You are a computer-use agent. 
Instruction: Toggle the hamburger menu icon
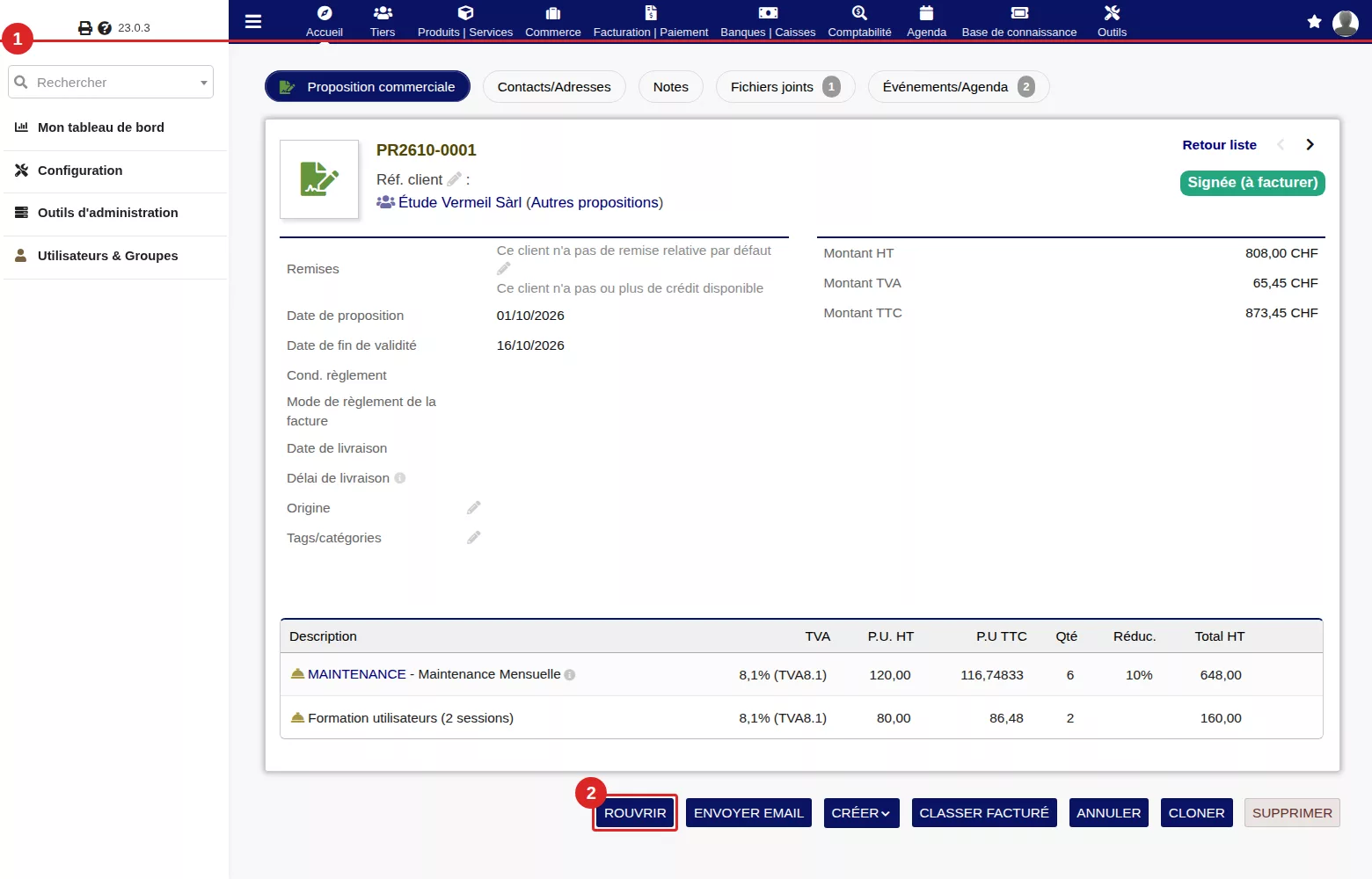pyautogui.click(x=253, y=21)
